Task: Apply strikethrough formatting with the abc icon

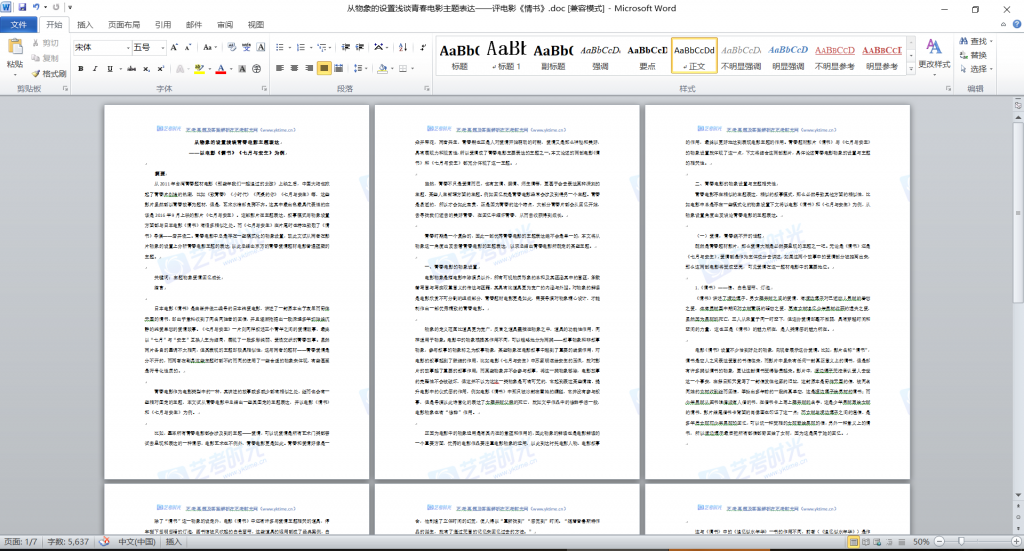Action: [x=132, y=69]
